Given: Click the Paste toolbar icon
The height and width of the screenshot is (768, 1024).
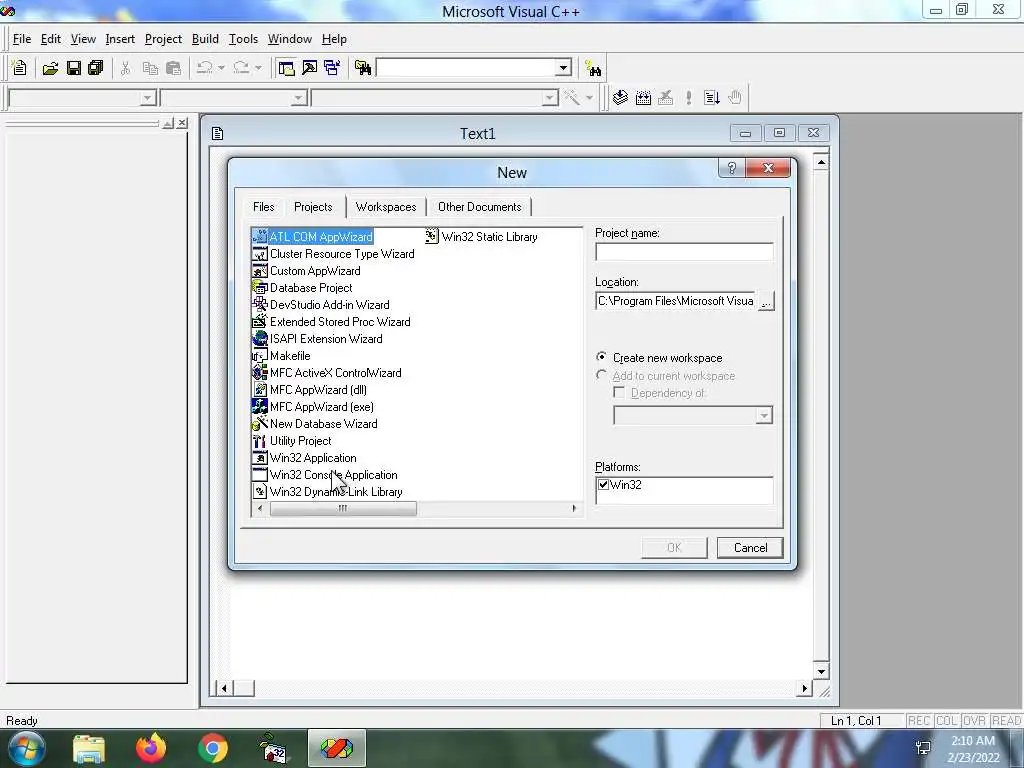Looking at the screenshot, I should coord(173,67).
